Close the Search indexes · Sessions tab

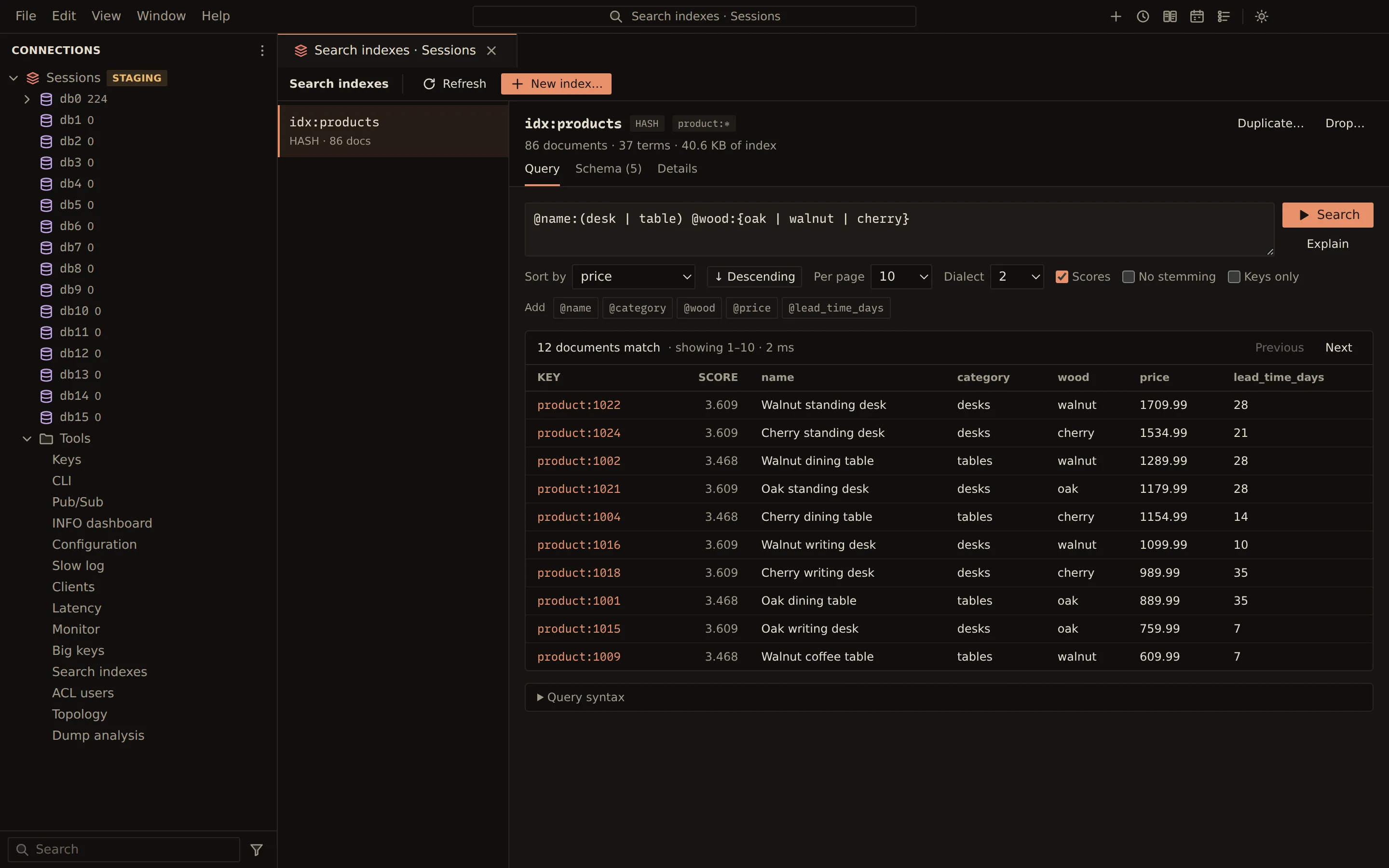(491, 51)
